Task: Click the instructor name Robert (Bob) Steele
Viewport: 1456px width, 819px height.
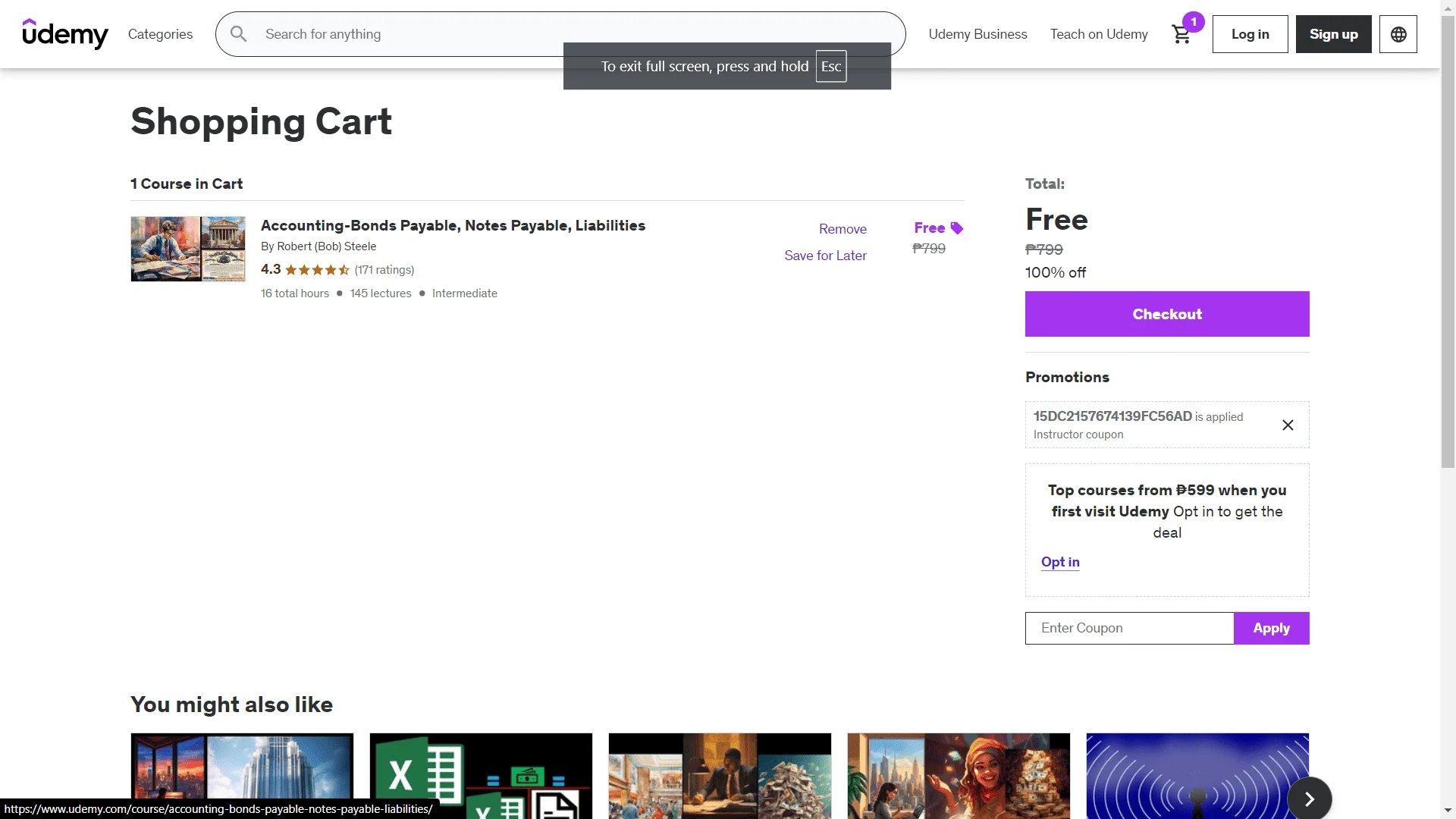Action: pyautogui.click(x=327, y=246)
